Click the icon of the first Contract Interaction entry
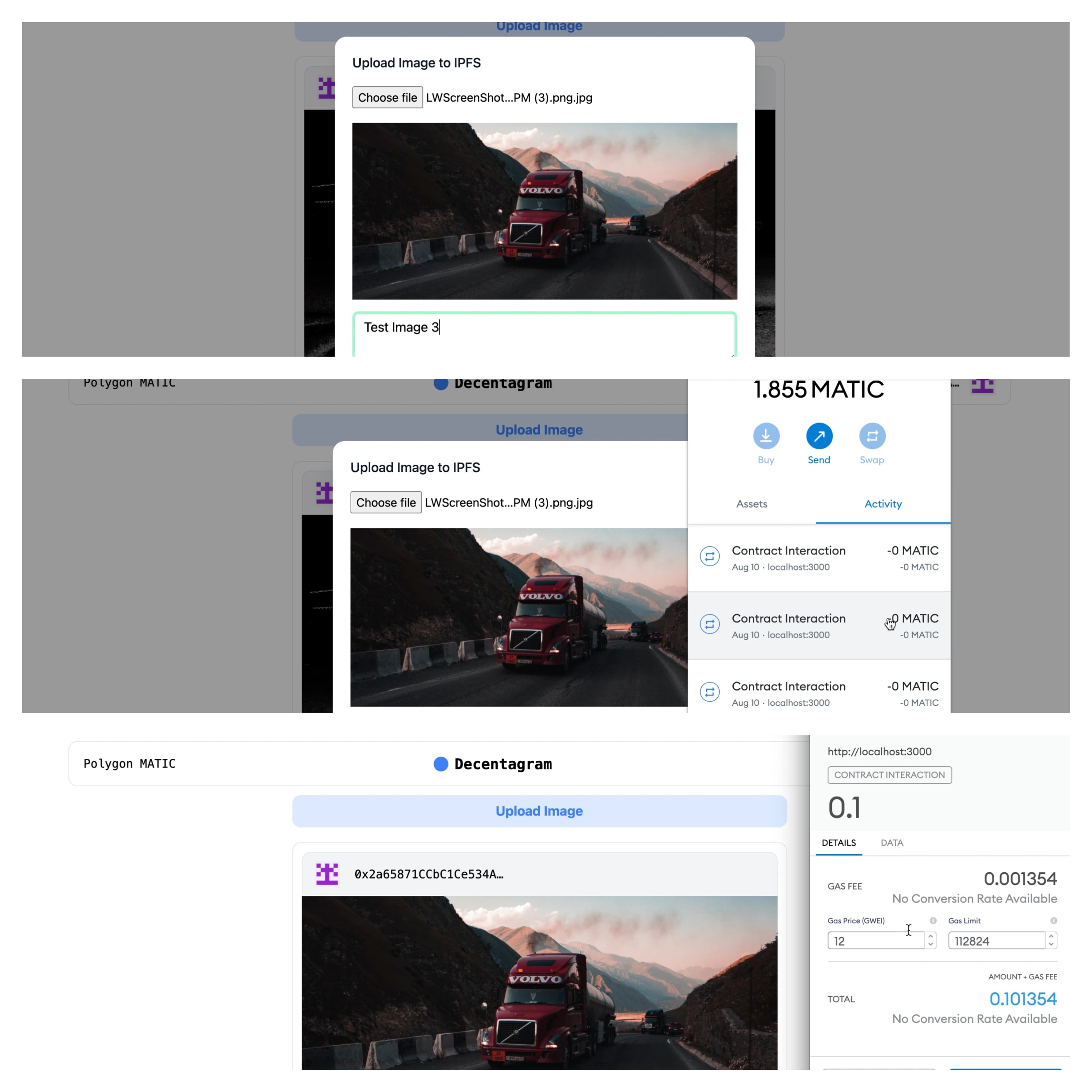 [x=709, y=556]
